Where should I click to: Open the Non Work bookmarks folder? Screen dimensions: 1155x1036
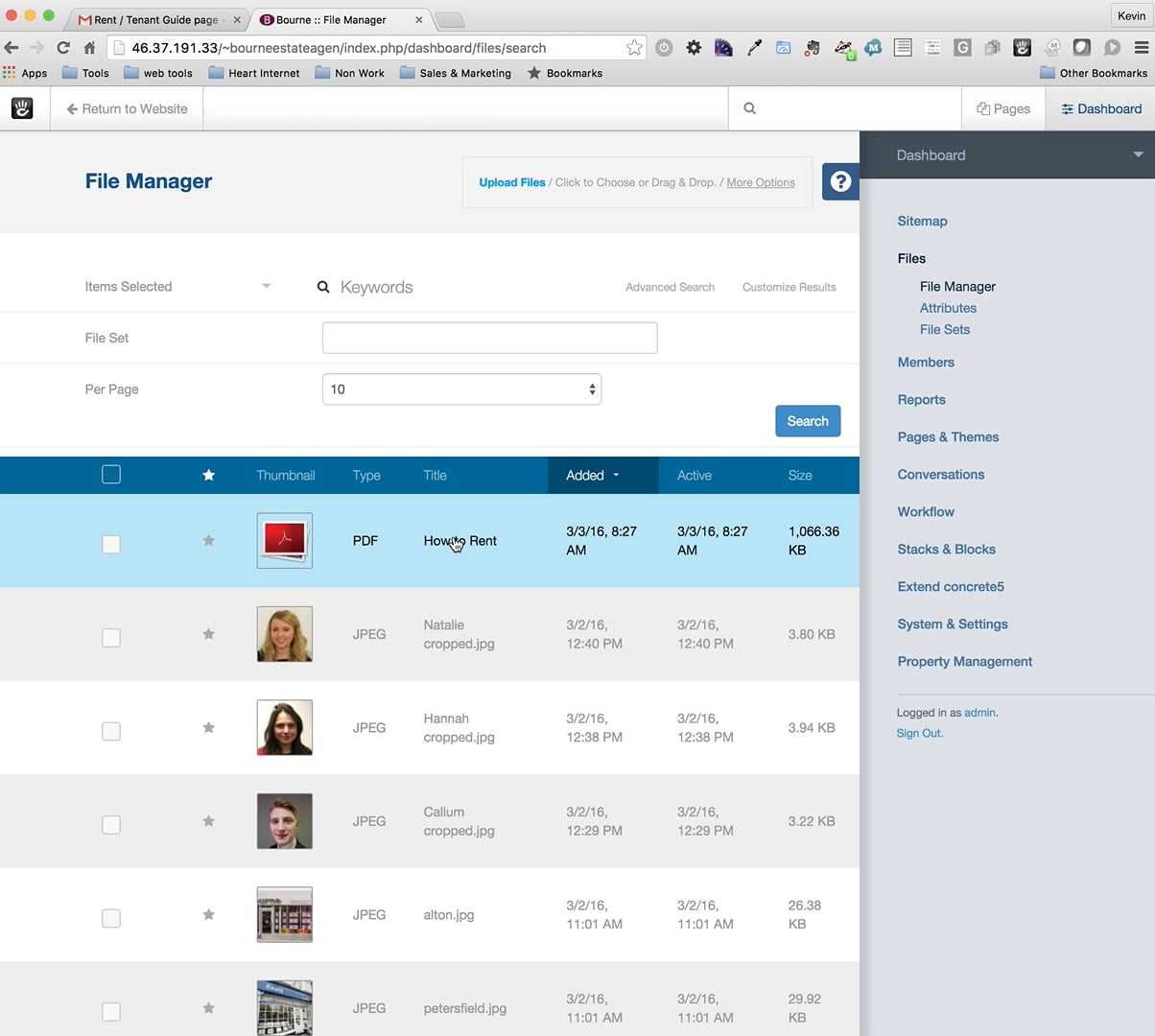[350, 73]
